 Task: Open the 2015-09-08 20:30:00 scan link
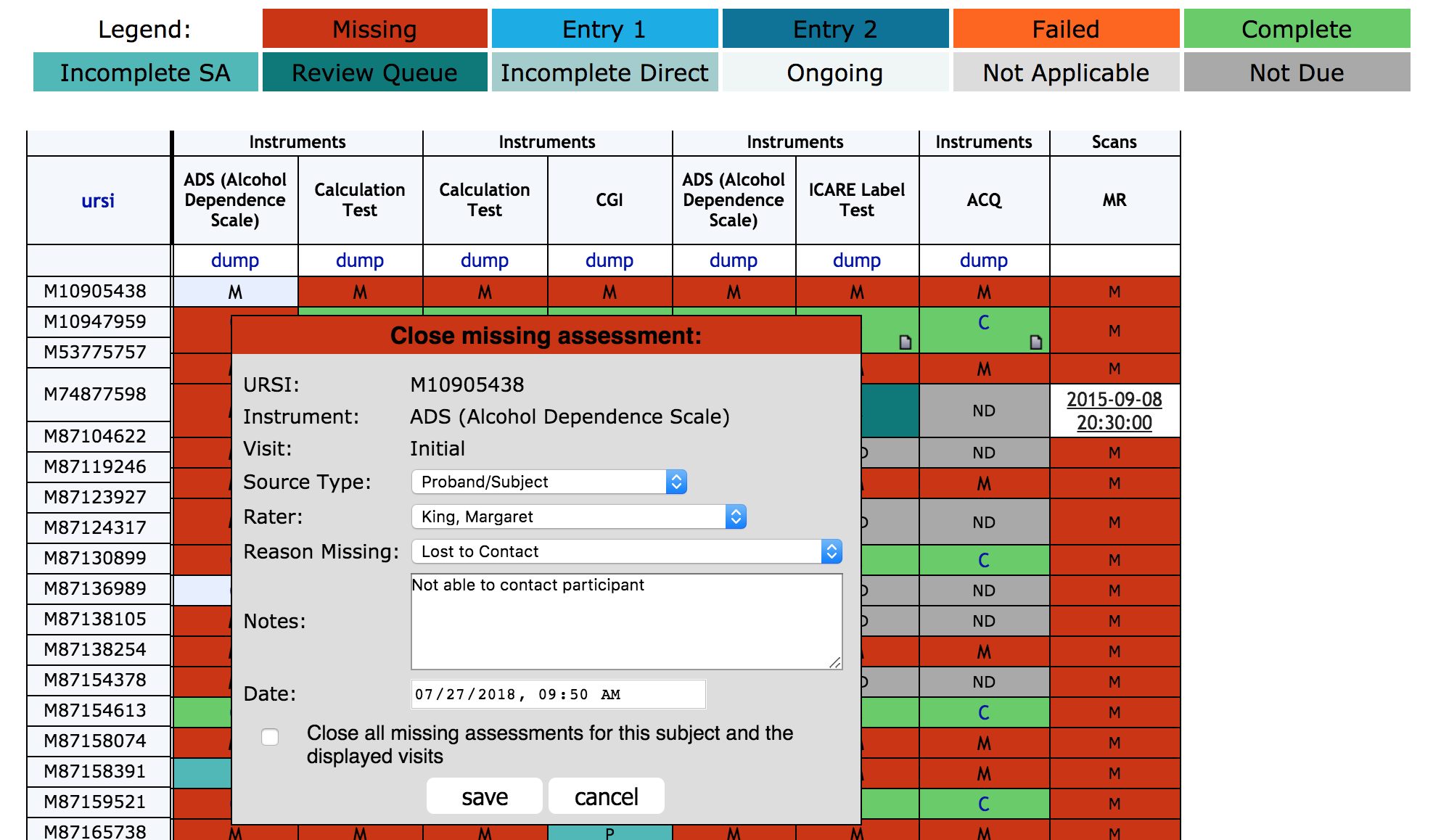coord(1114,411)
